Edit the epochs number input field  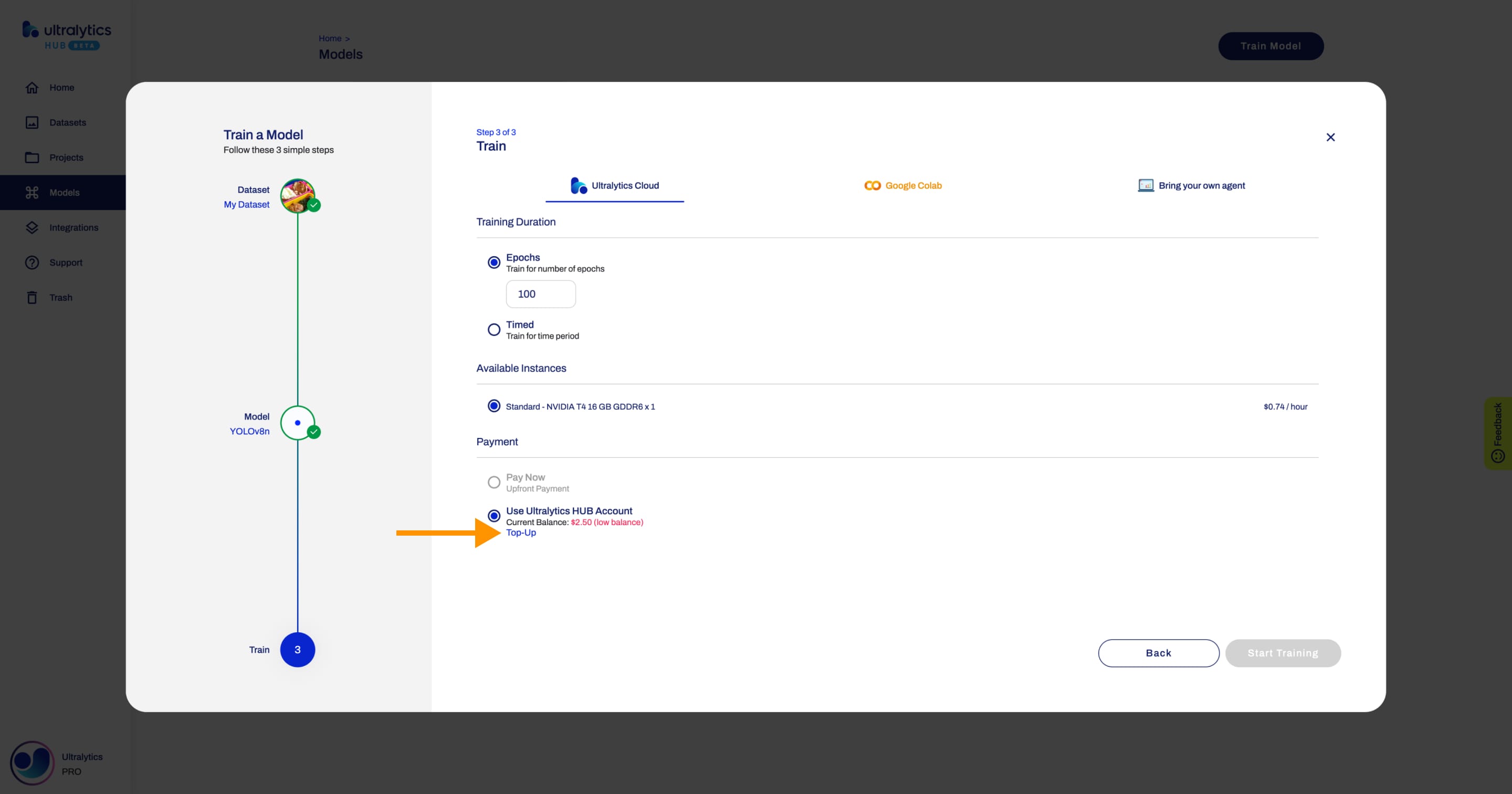tap(540, 294)
